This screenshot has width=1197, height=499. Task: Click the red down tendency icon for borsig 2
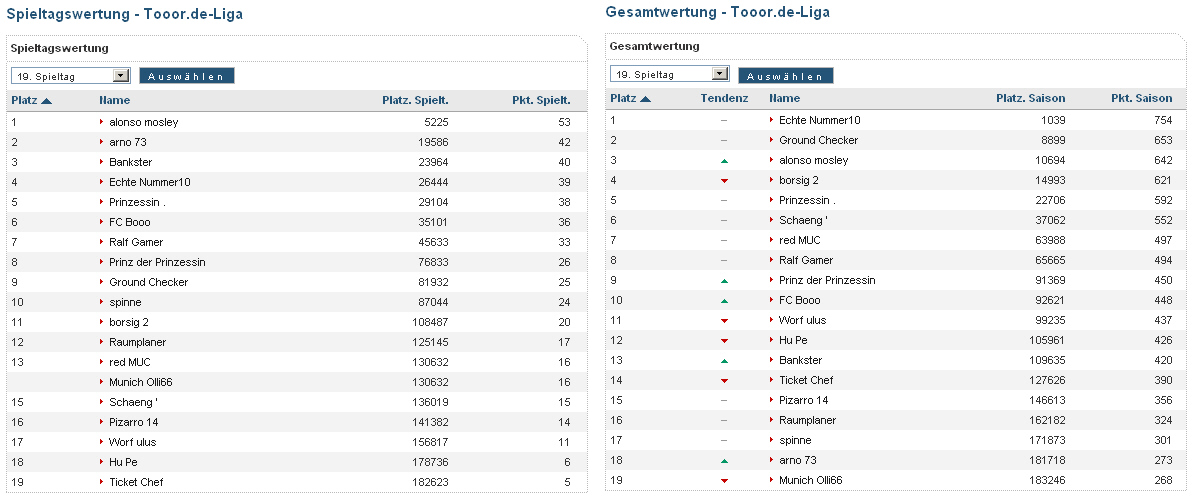(724, 181)
